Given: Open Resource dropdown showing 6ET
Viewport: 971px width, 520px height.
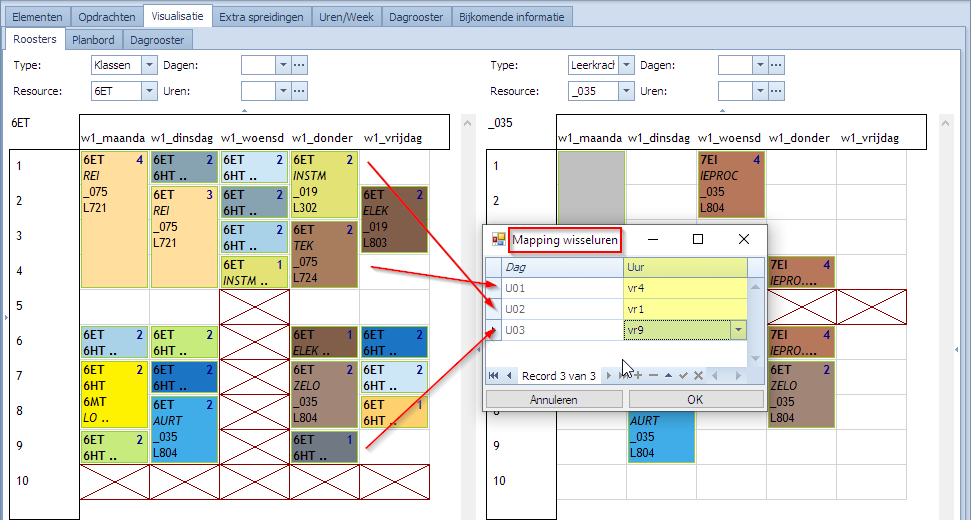Looking at the screenshot, I should point(149,91).
